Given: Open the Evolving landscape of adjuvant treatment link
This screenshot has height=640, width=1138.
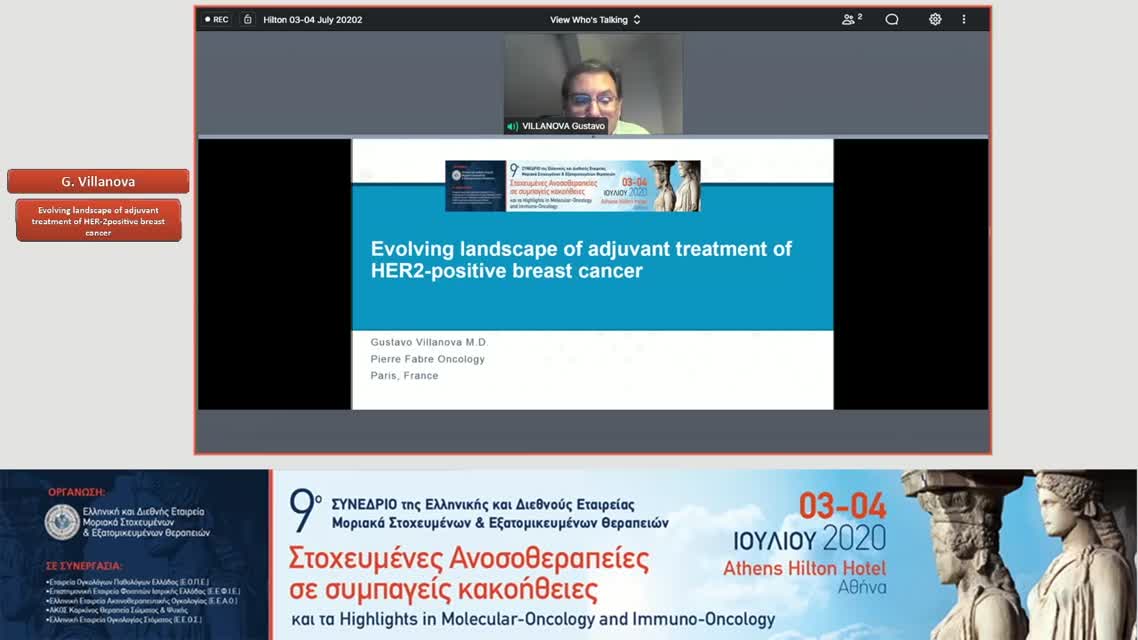Looking at the screenshot, I should (x=98, y=220).
